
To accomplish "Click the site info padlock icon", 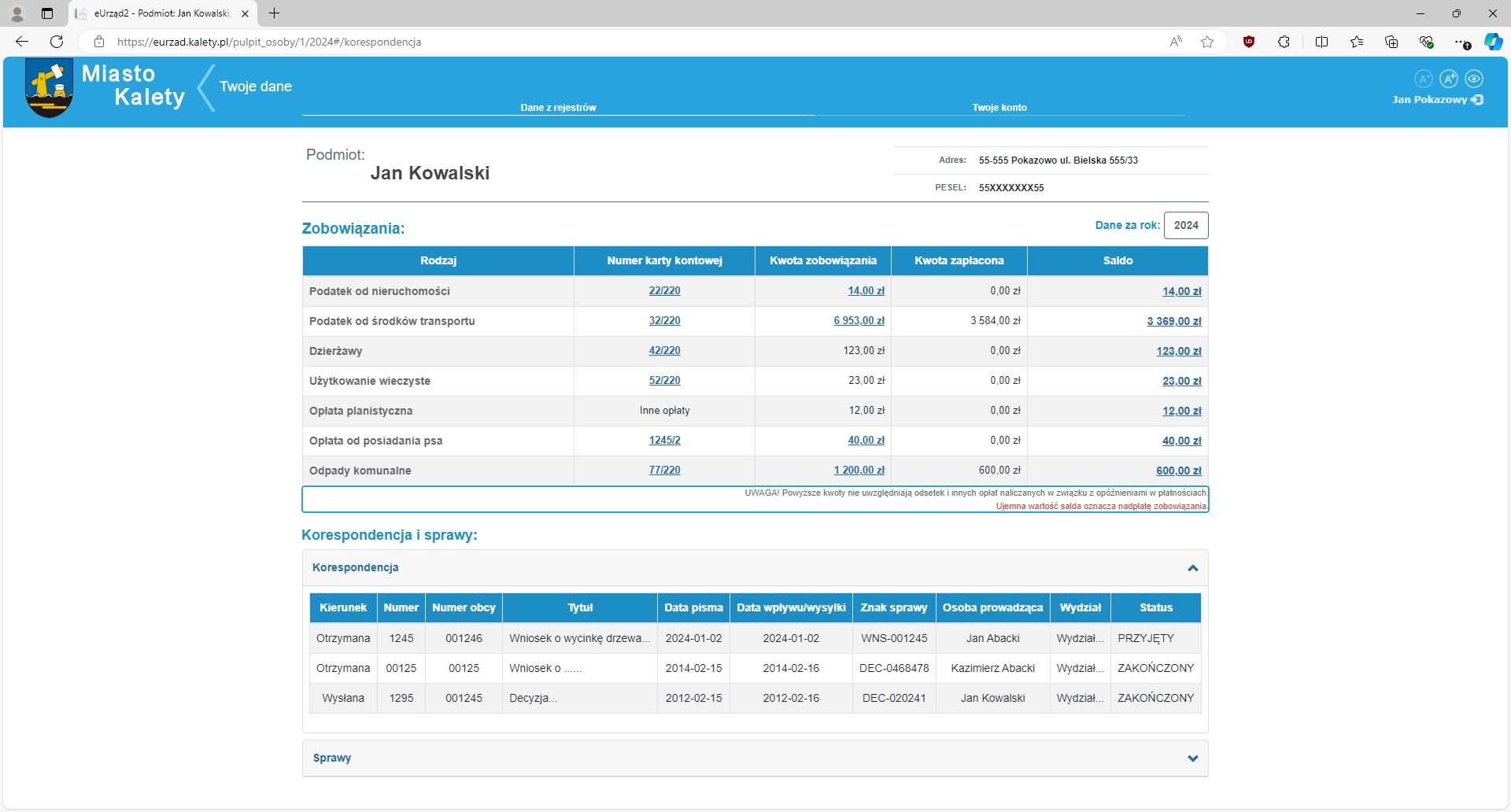I will [99, 42].
